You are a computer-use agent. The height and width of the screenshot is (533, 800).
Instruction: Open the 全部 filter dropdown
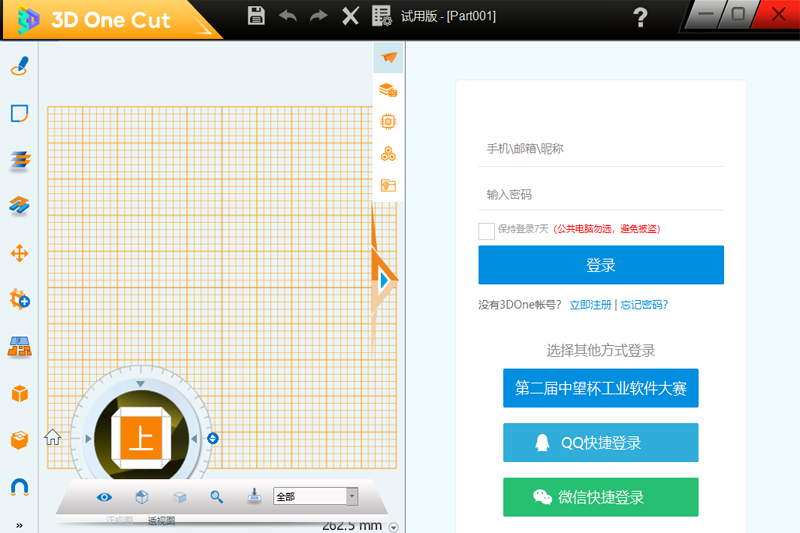[351, 497]
